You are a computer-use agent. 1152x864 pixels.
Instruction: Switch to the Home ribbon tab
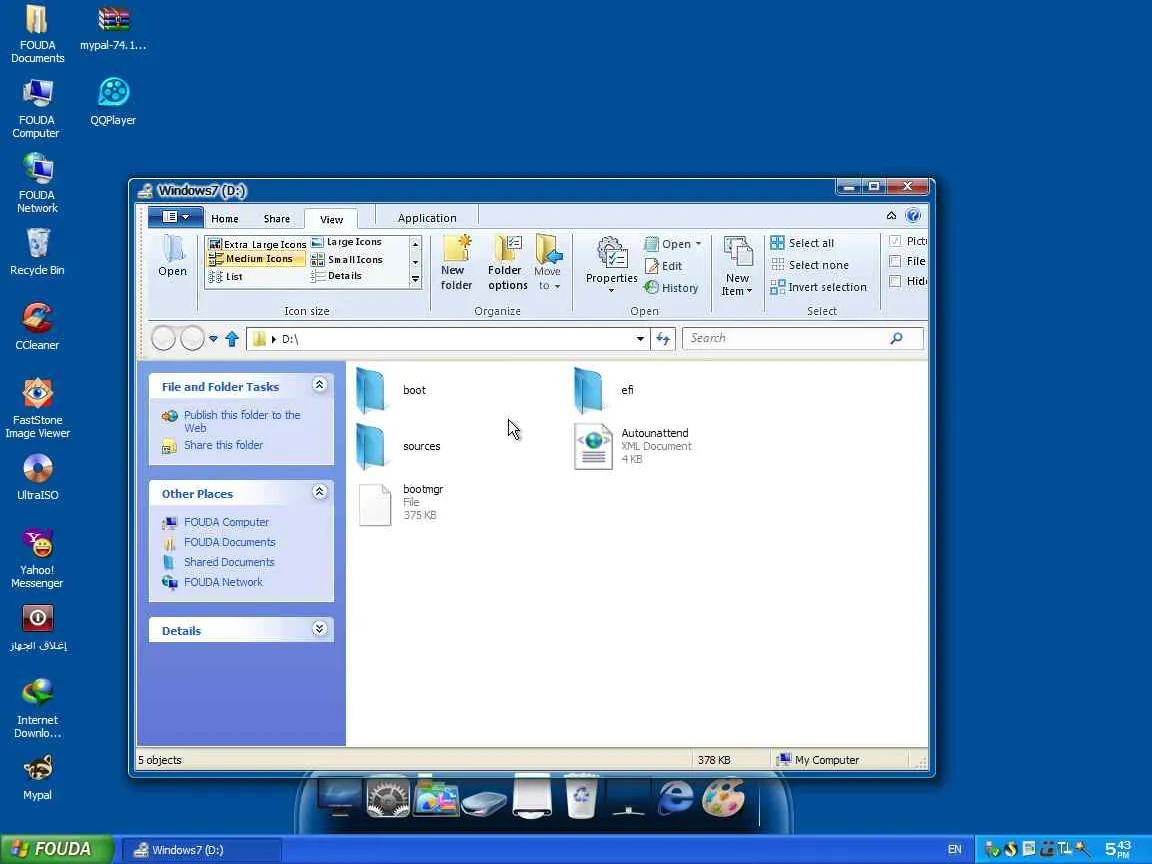tap(225, 219)
